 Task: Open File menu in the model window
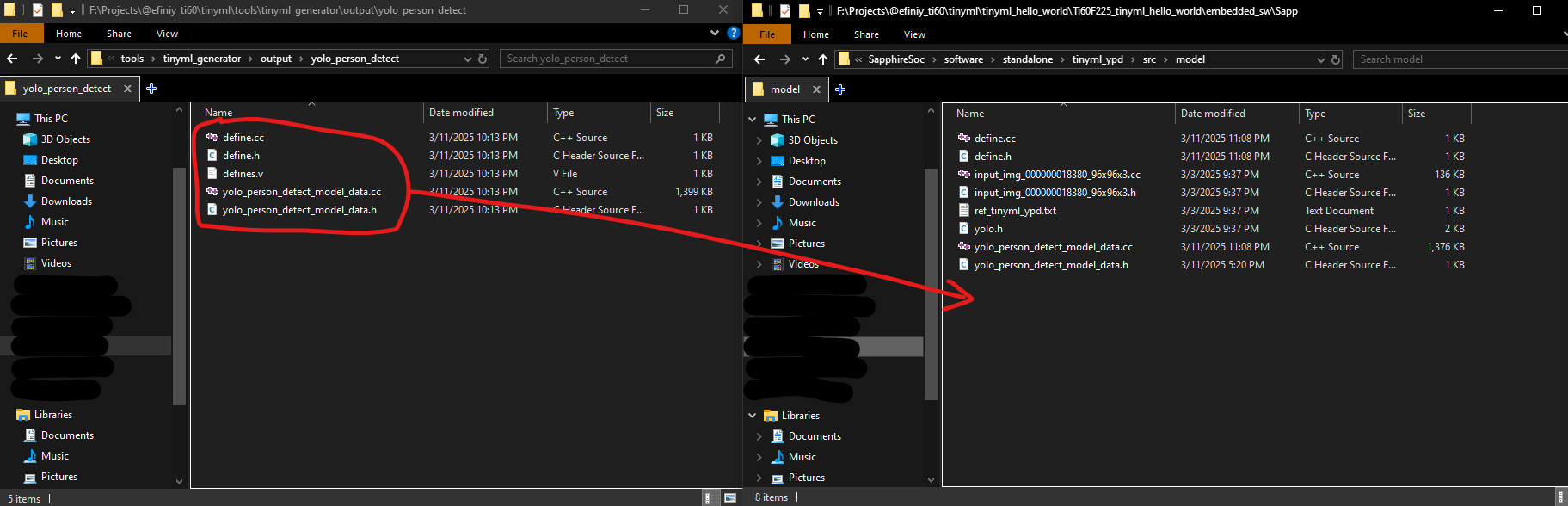[x=767, y=34]
